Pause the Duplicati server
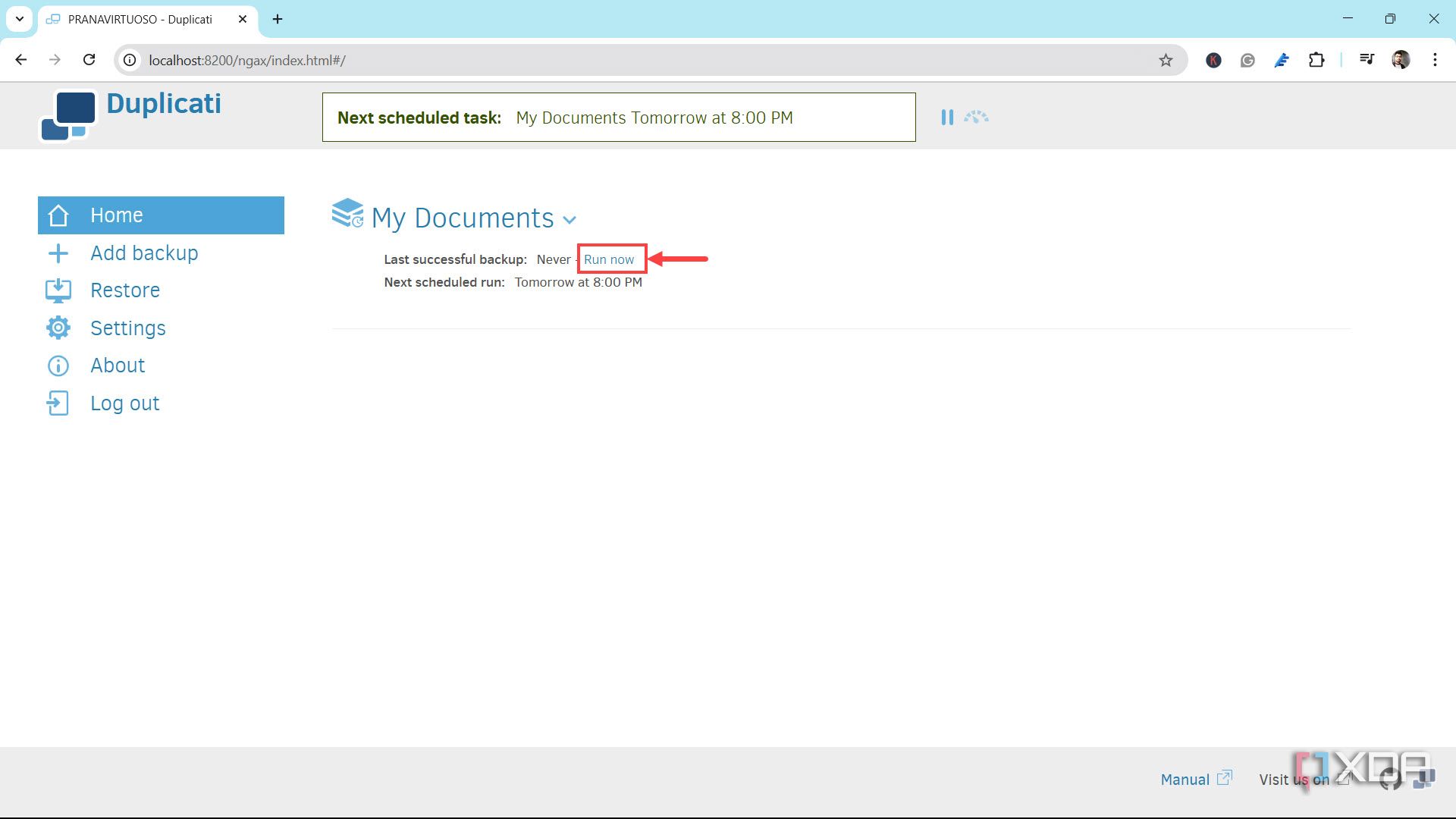 click(x=947, y=118)
